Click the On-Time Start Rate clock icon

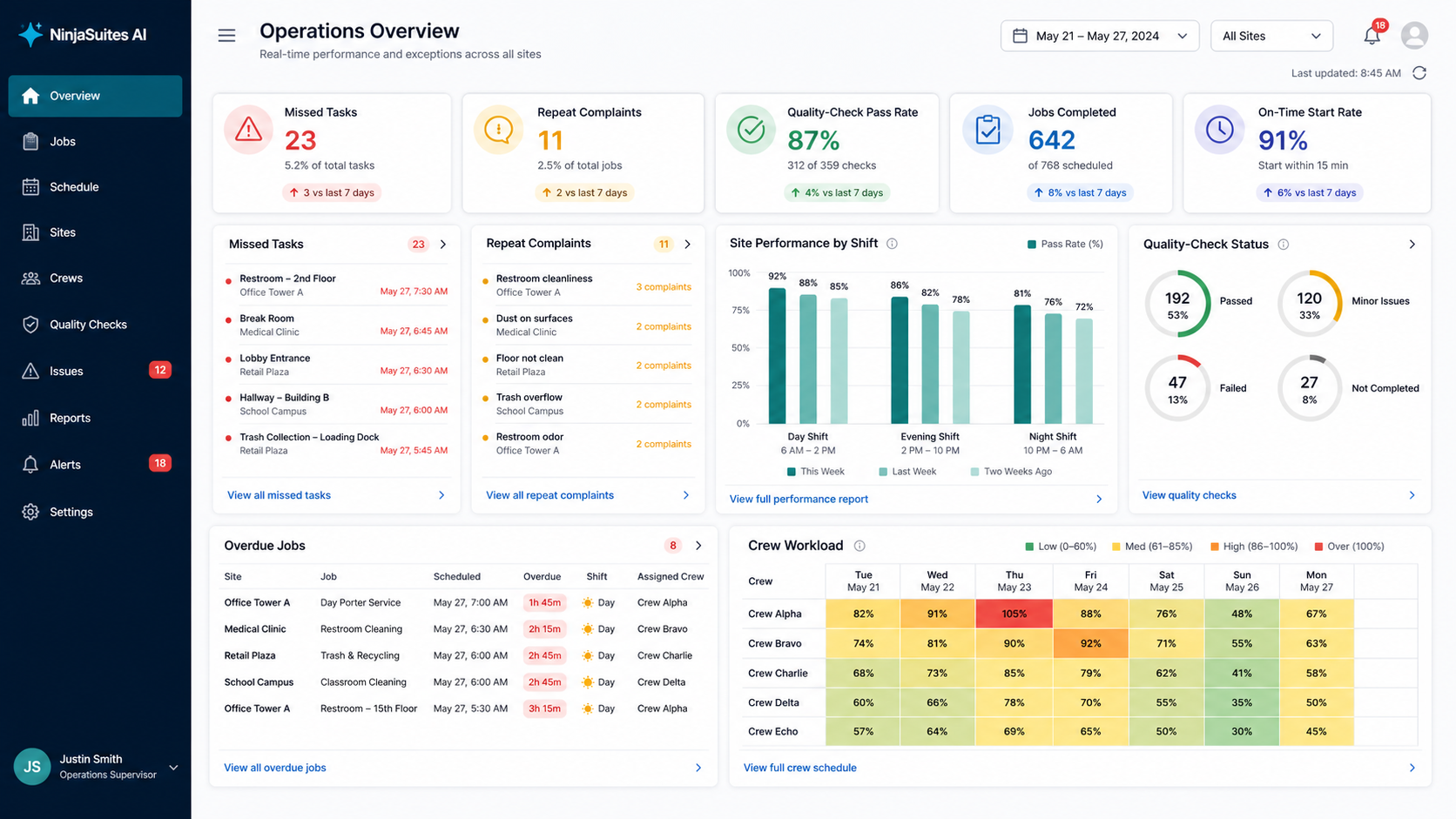click(1219, 130)
